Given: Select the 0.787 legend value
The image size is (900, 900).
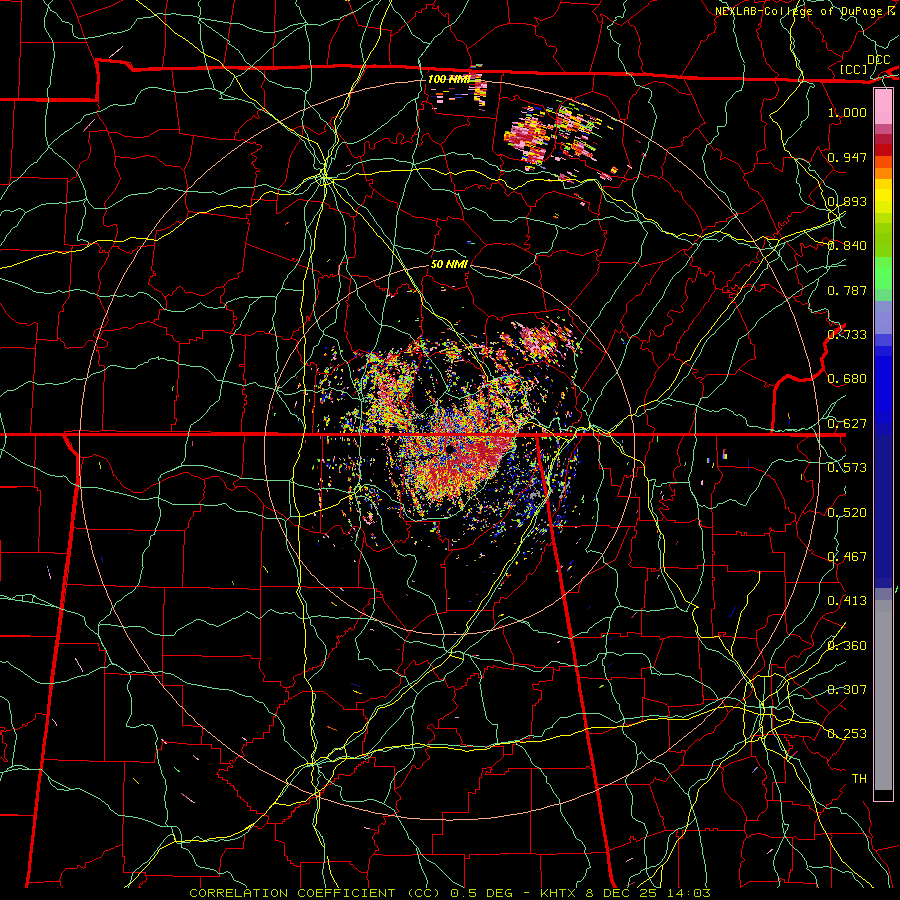Looking at the screenshot, I should click(x=847, y=290).
